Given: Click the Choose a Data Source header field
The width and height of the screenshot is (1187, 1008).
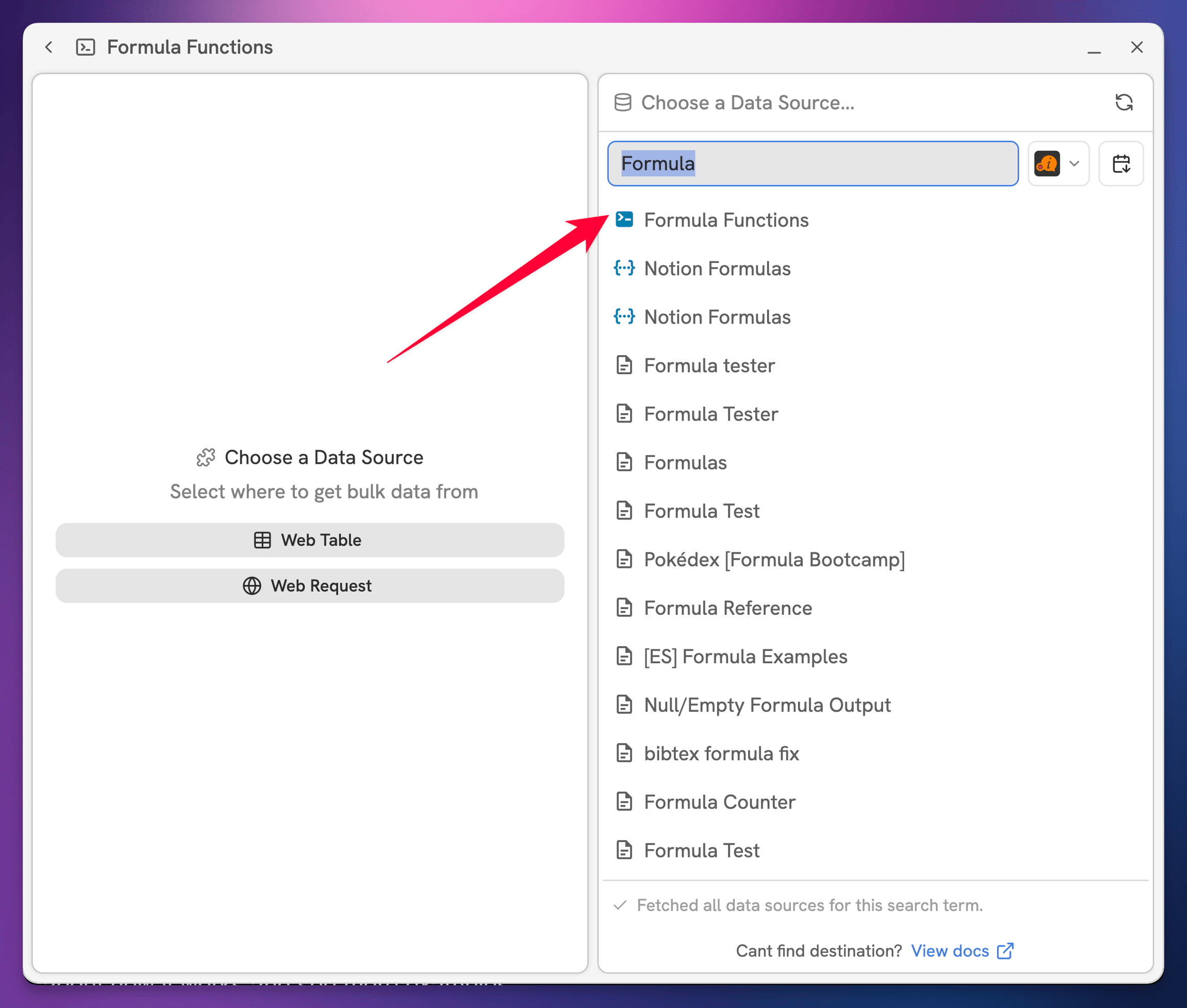Looking at the screenshot, I should pyautogui.click(x=747, y=103).
